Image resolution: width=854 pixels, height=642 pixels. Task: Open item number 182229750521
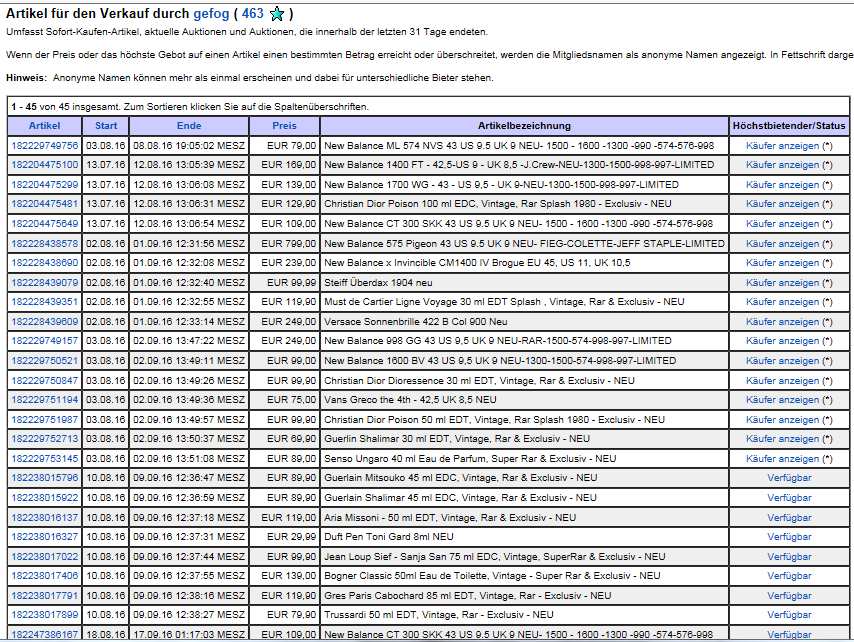coord(45,360)
